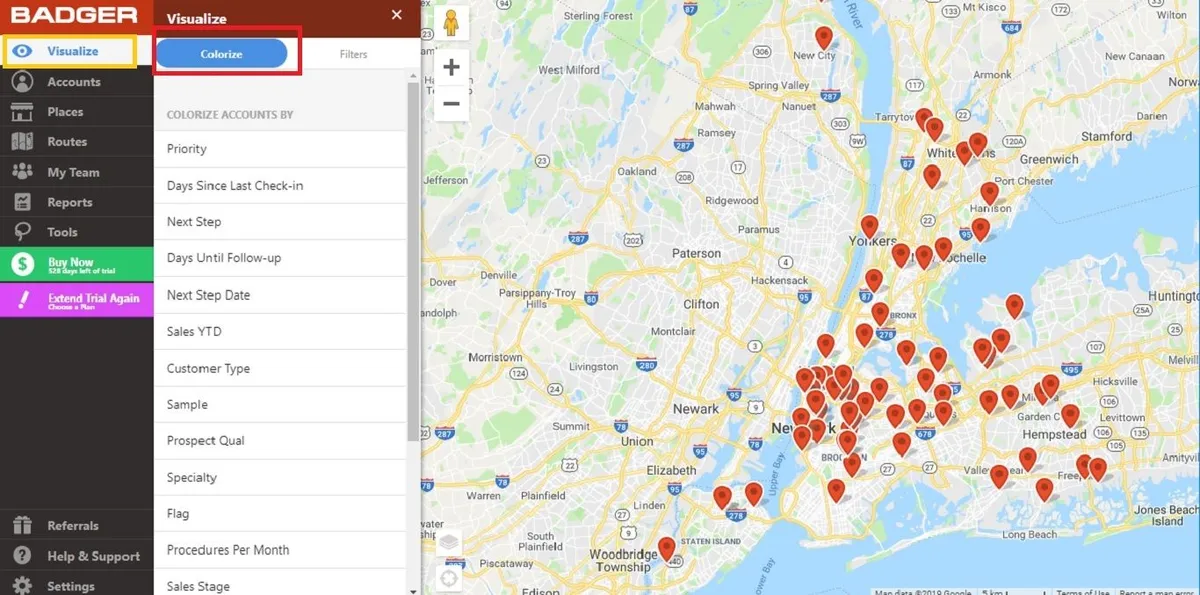This screenshot has height=595, width=1200.
Task: Open the Help & Support question icon
Action: click(x=23, y=556)
